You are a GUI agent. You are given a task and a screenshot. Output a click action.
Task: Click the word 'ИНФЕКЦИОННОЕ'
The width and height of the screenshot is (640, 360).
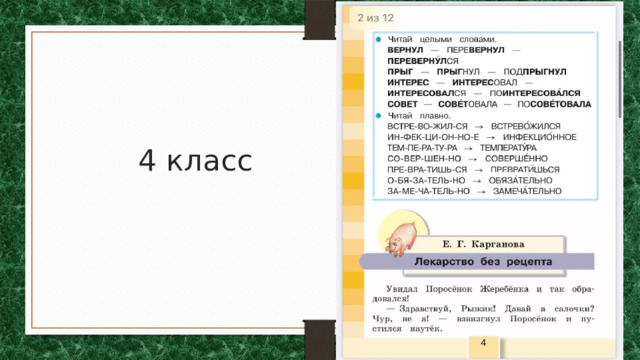[540, 137]
